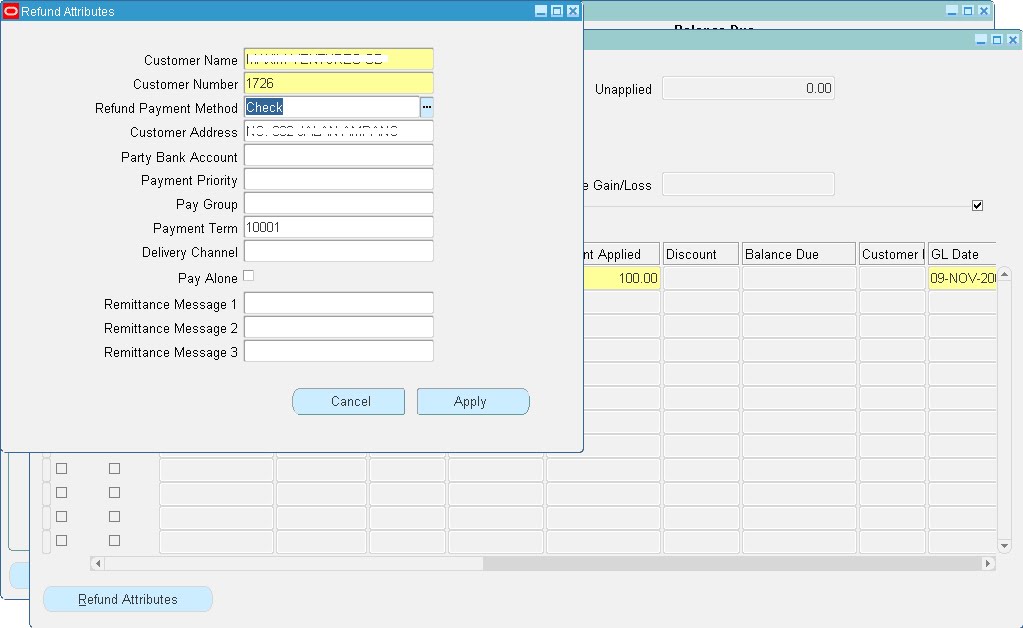The width and height of the screenshot is (1023, 628).
Task: Select the GL Date cell showing 09-NOV-20
Action: tap(962, 278)
